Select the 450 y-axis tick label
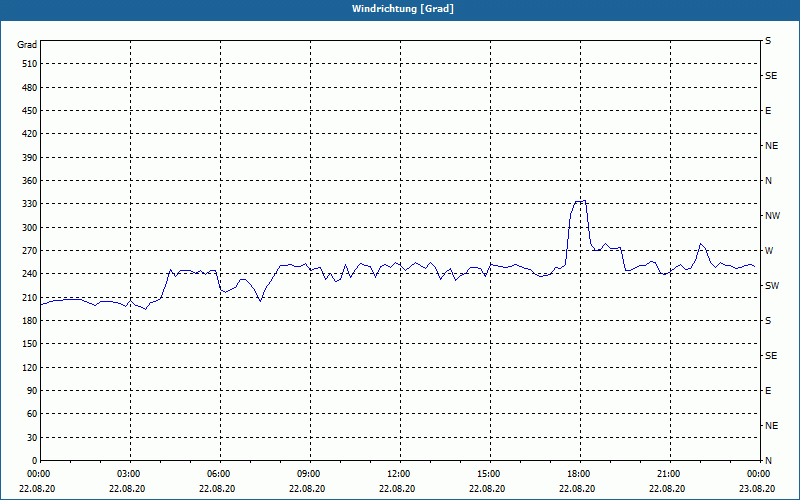Image resolution: width=800 pixels, height=500 pixels. pyautogui.click(x=29, y=111)
